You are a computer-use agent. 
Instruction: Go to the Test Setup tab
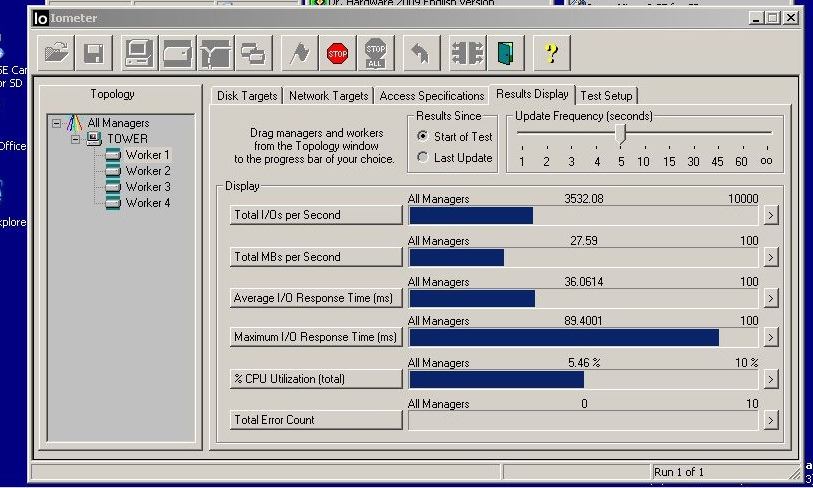pos(606,96)
